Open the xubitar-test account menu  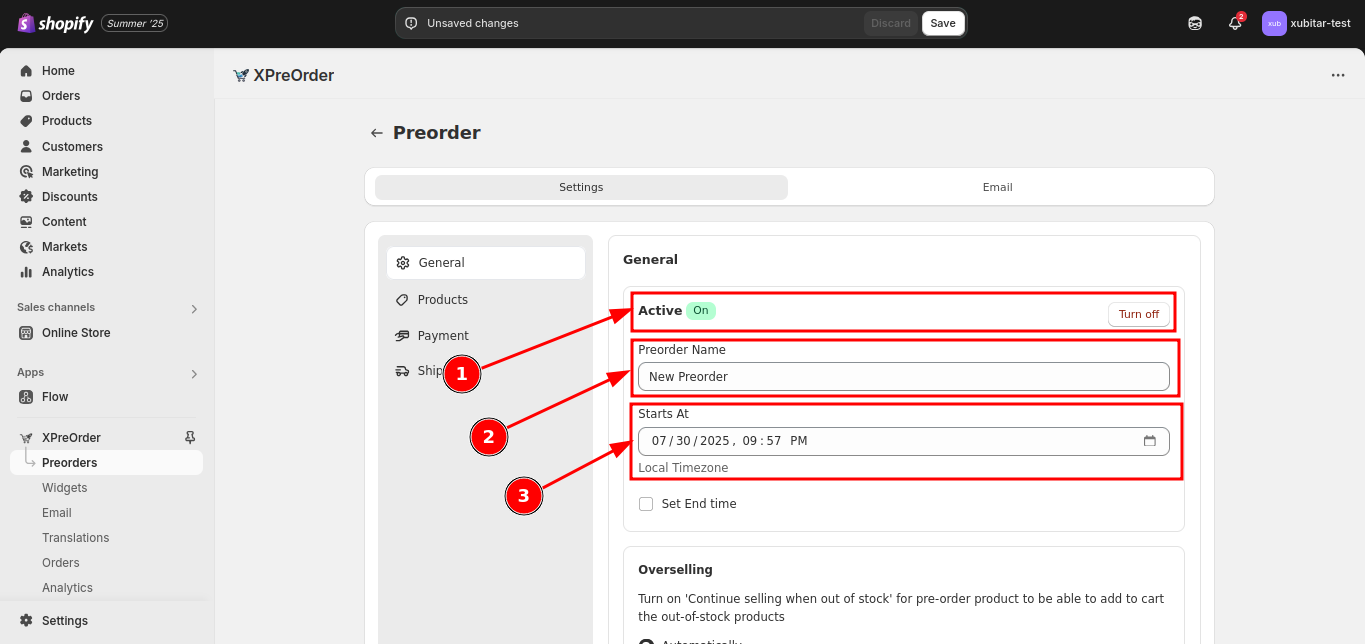(1306, 23)
